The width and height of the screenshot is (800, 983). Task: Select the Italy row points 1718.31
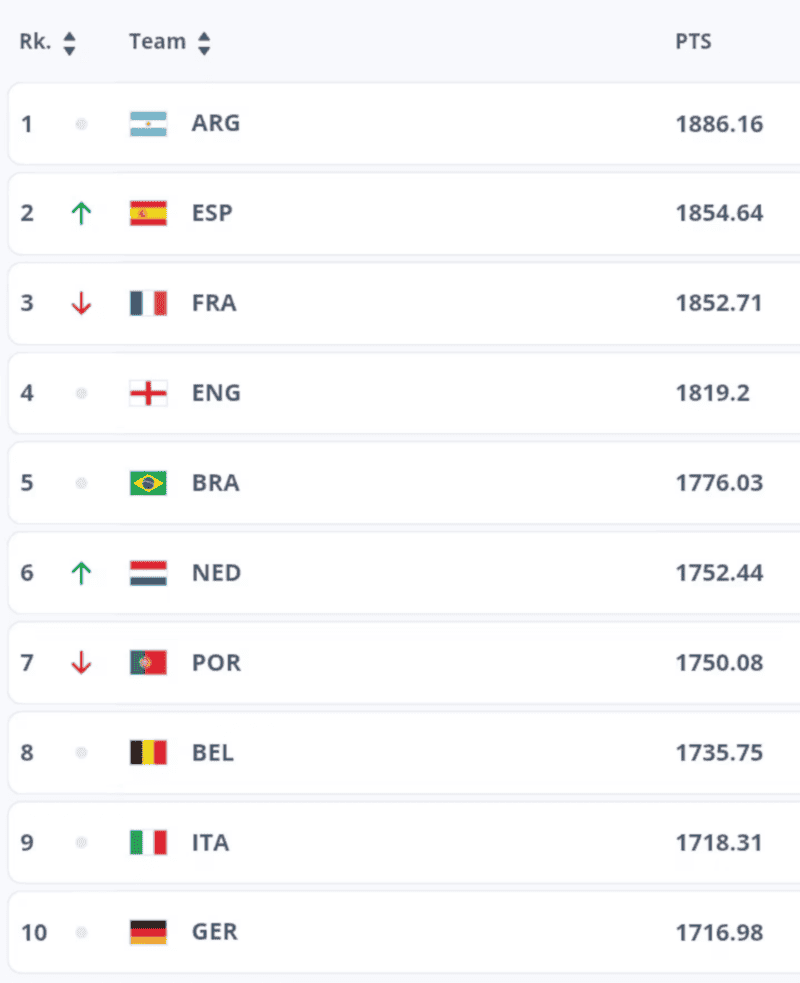click(719, 842)
